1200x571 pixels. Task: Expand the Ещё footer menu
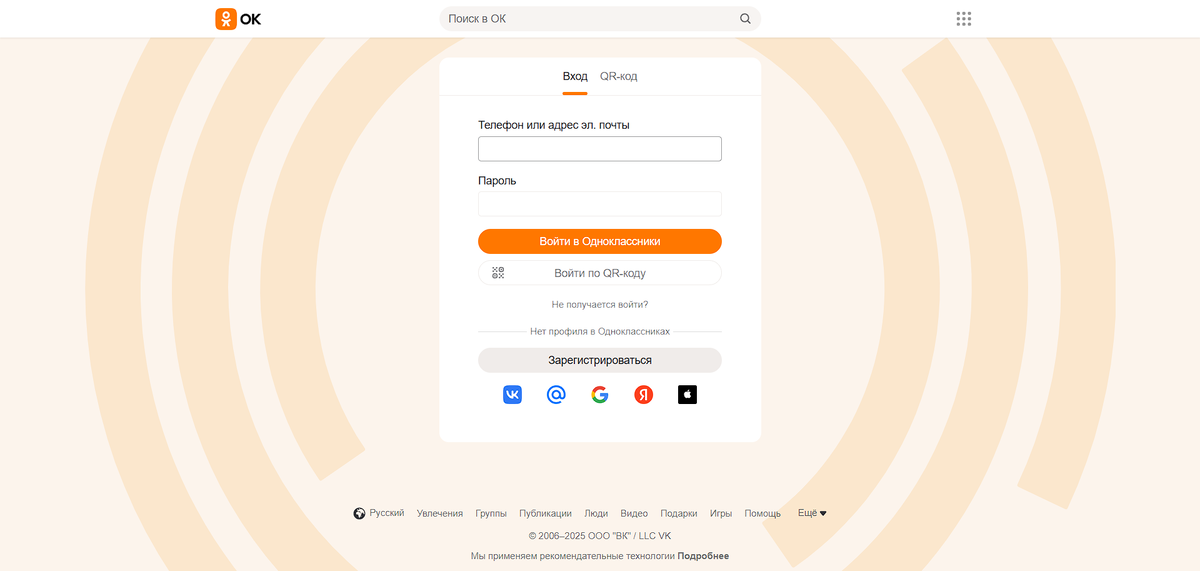(812, 513)
